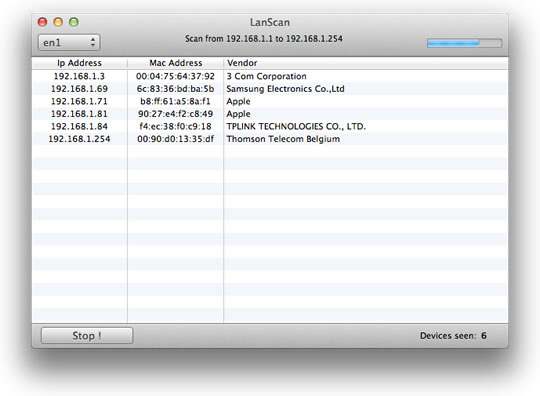Viewport: 540px width, 396px height.
Task: Click the LanScan window title
Action: click(270, 22)
